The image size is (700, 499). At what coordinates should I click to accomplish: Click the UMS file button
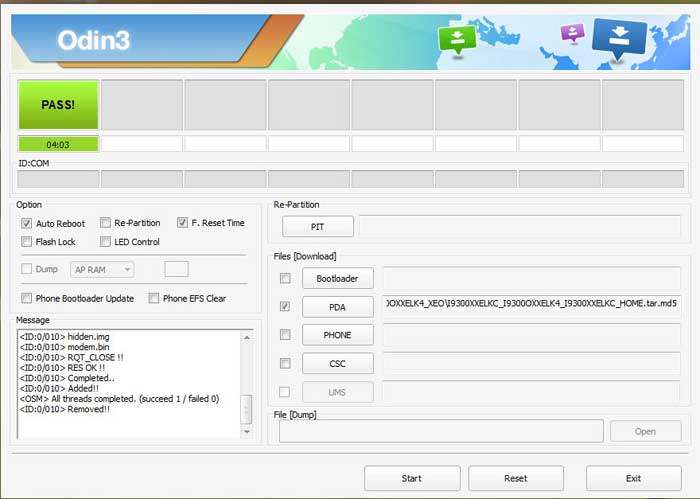pyautogui.click(x=338, y=392)
